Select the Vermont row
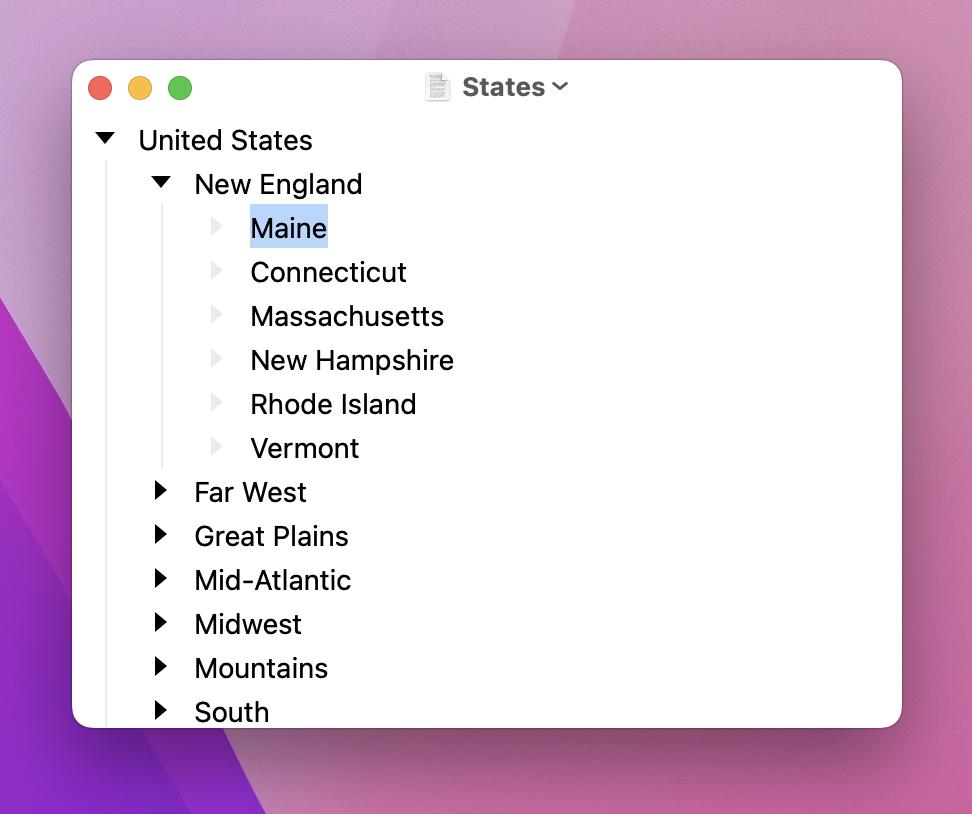The height and width of the screenshot is (814, 972). click(x=305, y=448)
